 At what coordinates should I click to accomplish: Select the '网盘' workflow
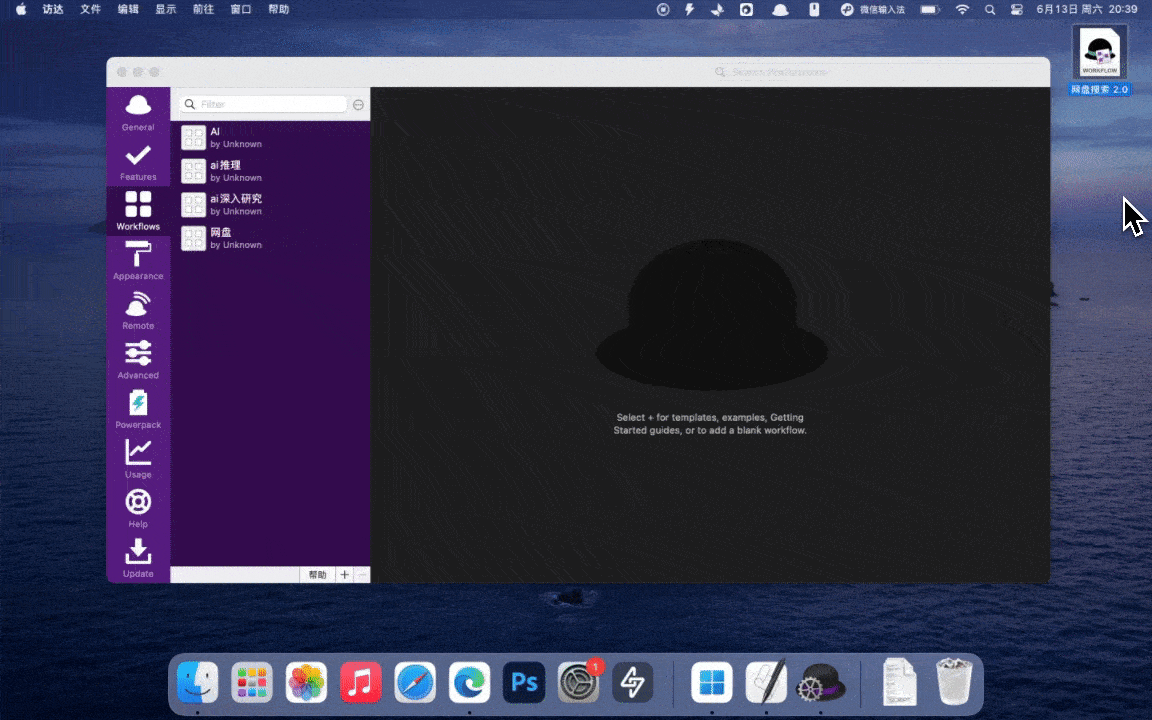coord(270,238)
